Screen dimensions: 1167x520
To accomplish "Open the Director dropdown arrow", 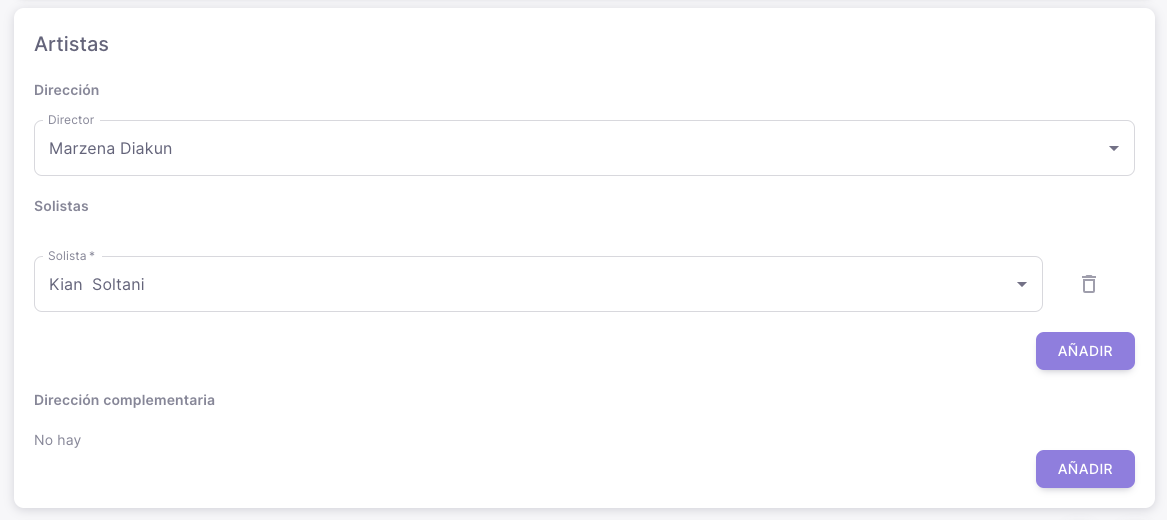I will (x=1113, y=149).
